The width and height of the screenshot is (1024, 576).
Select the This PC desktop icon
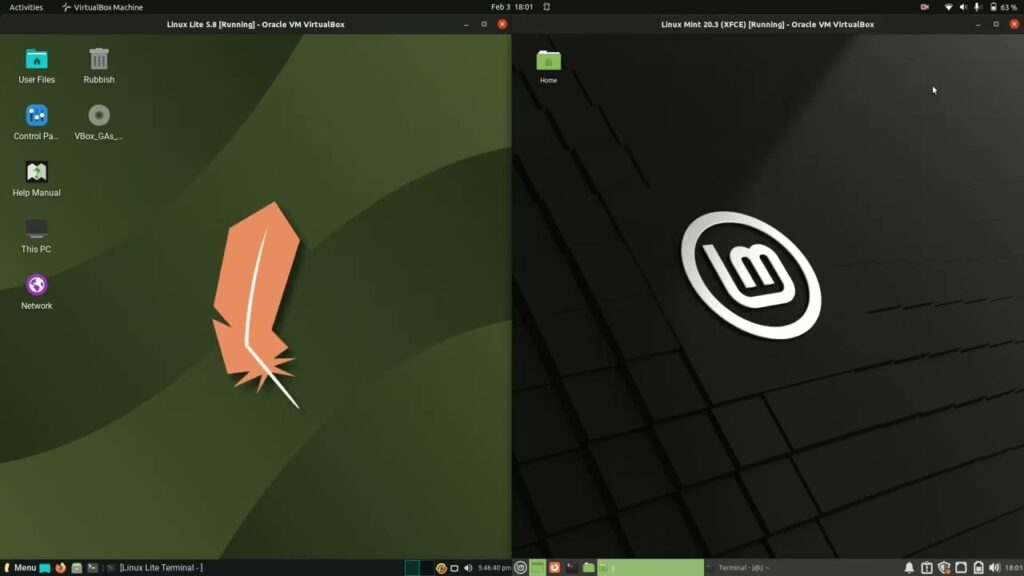click(36, 236)
